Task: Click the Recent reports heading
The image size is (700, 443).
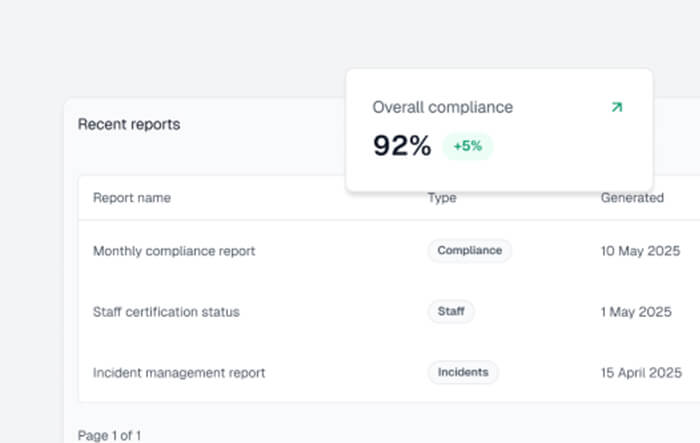Action: 129,124
